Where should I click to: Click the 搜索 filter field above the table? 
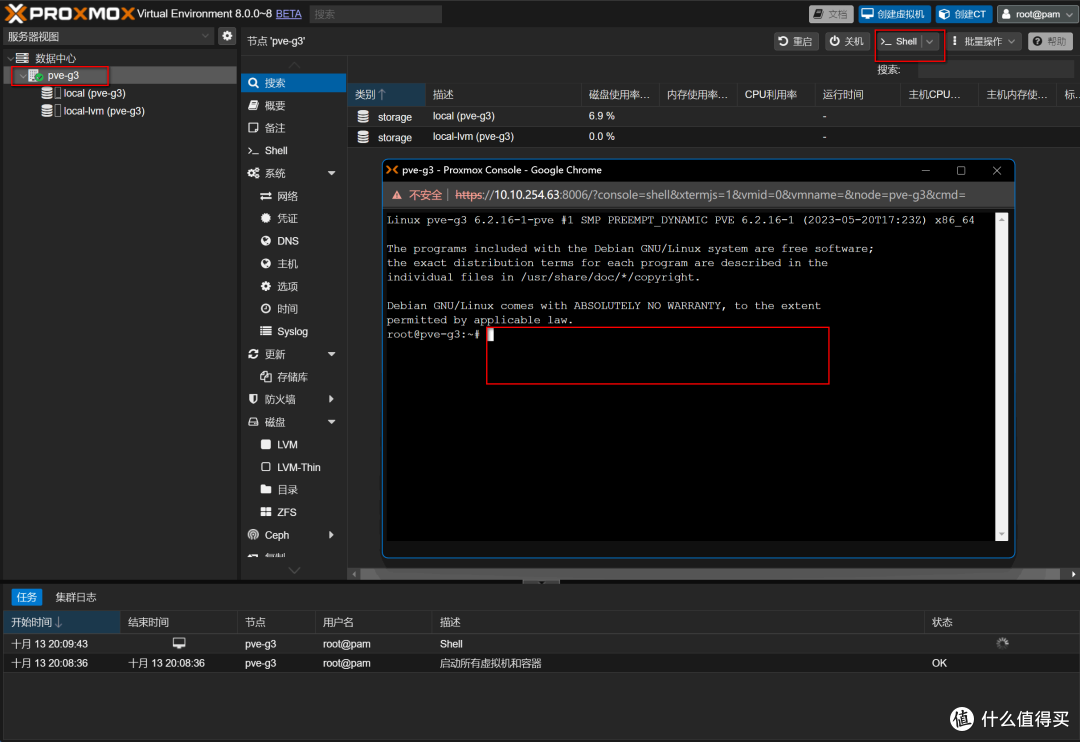[x=995, y=70]
